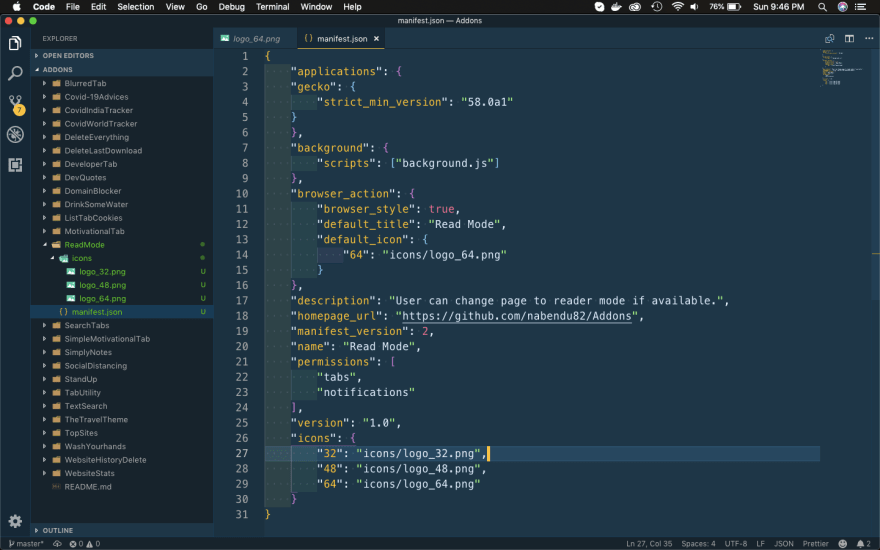The height and width of the screenshot is (550, 880).
Task: Change language mode JSON in status bar
Action: point(783,543)
